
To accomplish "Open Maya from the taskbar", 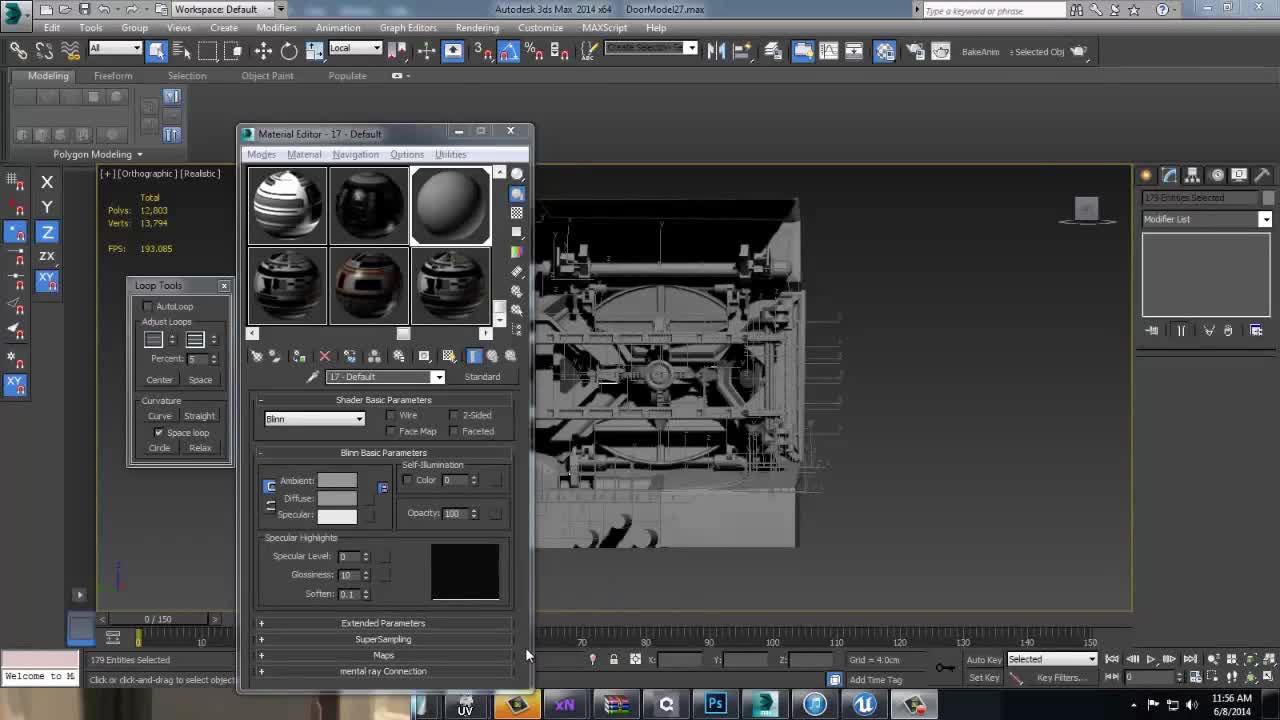I will click(765, 704).
